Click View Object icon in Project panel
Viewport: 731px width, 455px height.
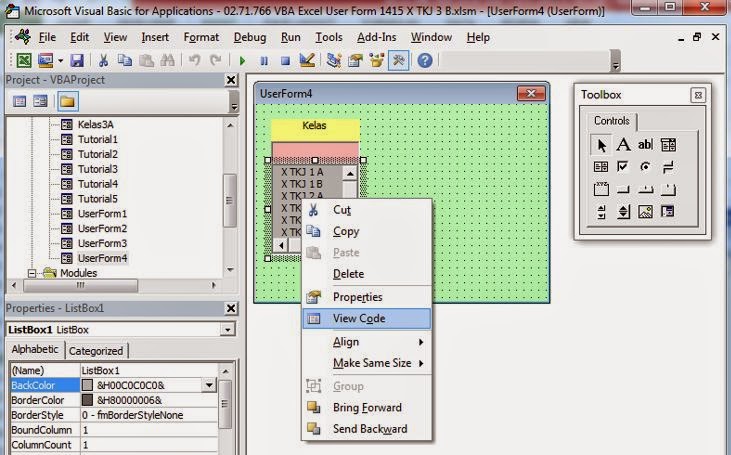pos(41,101)
